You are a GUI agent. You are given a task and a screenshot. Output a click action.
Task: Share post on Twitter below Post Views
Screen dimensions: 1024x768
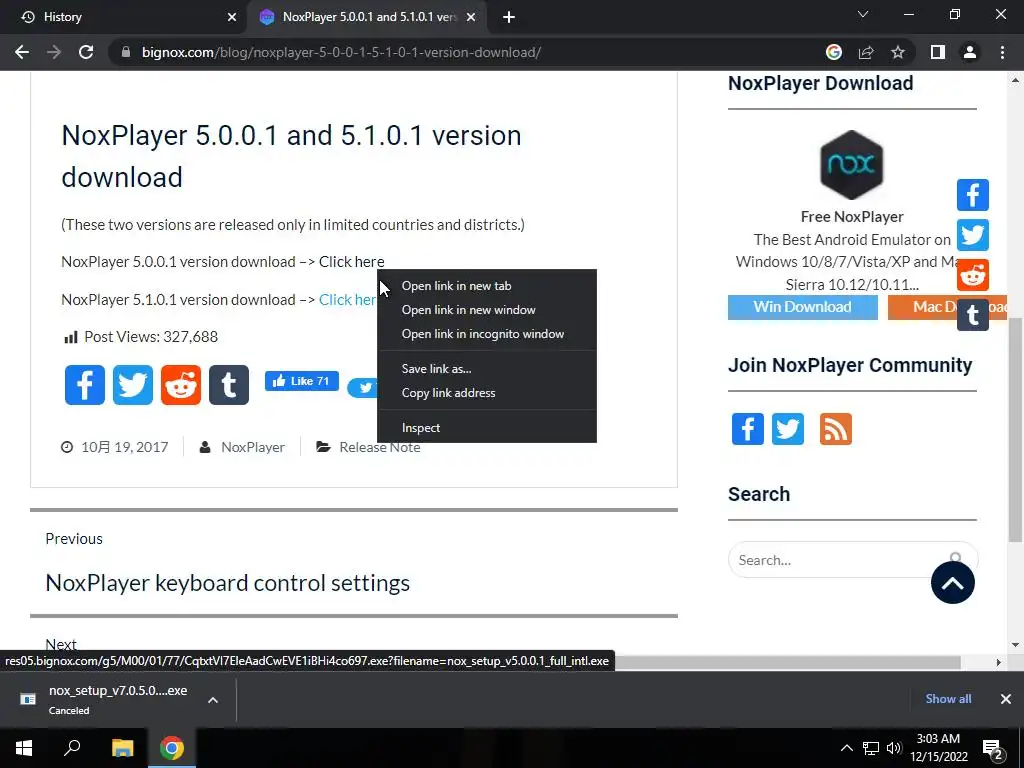[x=133, y=385]
